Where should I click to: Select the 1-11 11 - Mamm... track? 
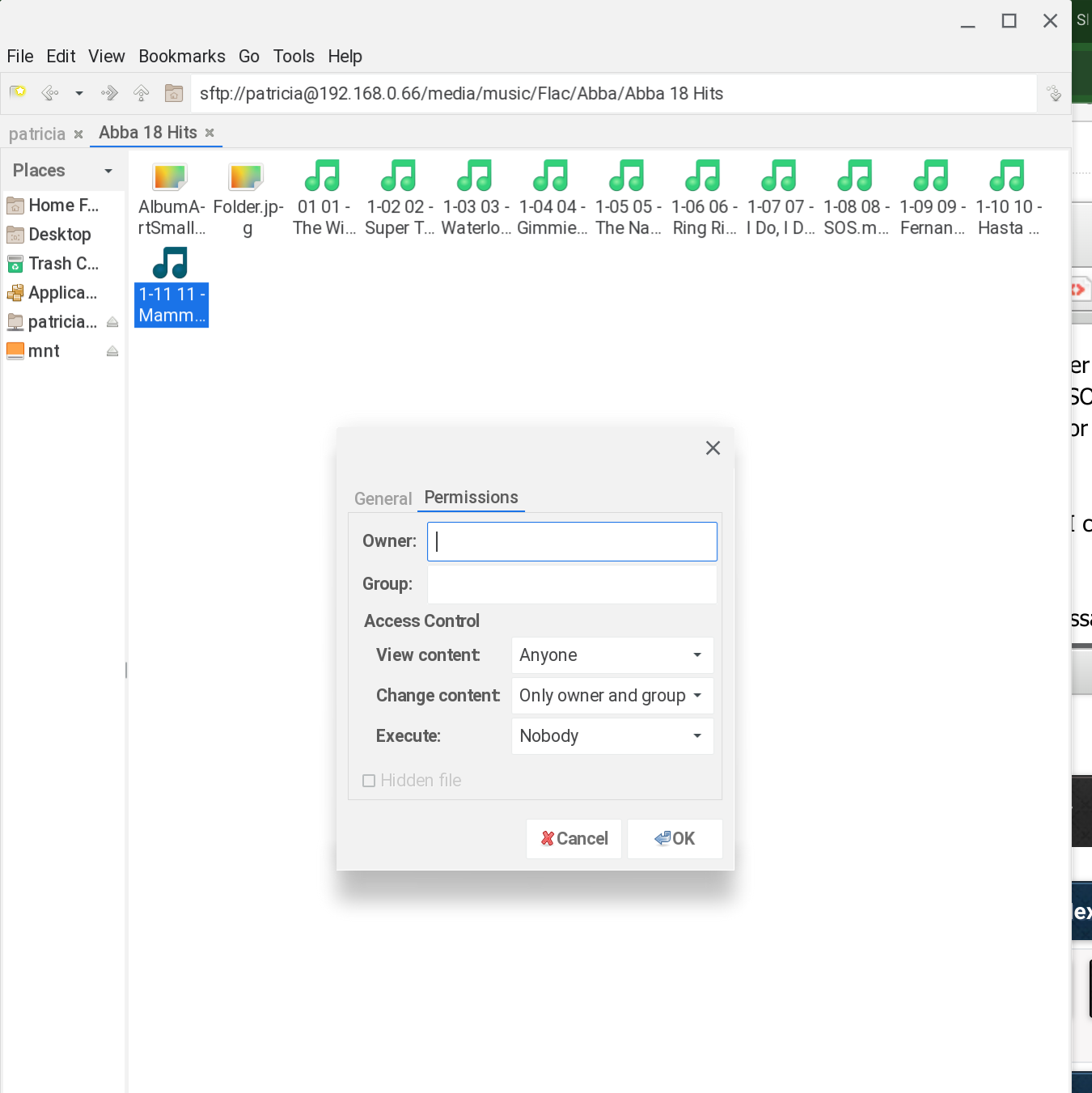pyautogui.click(x=171, y=286)
